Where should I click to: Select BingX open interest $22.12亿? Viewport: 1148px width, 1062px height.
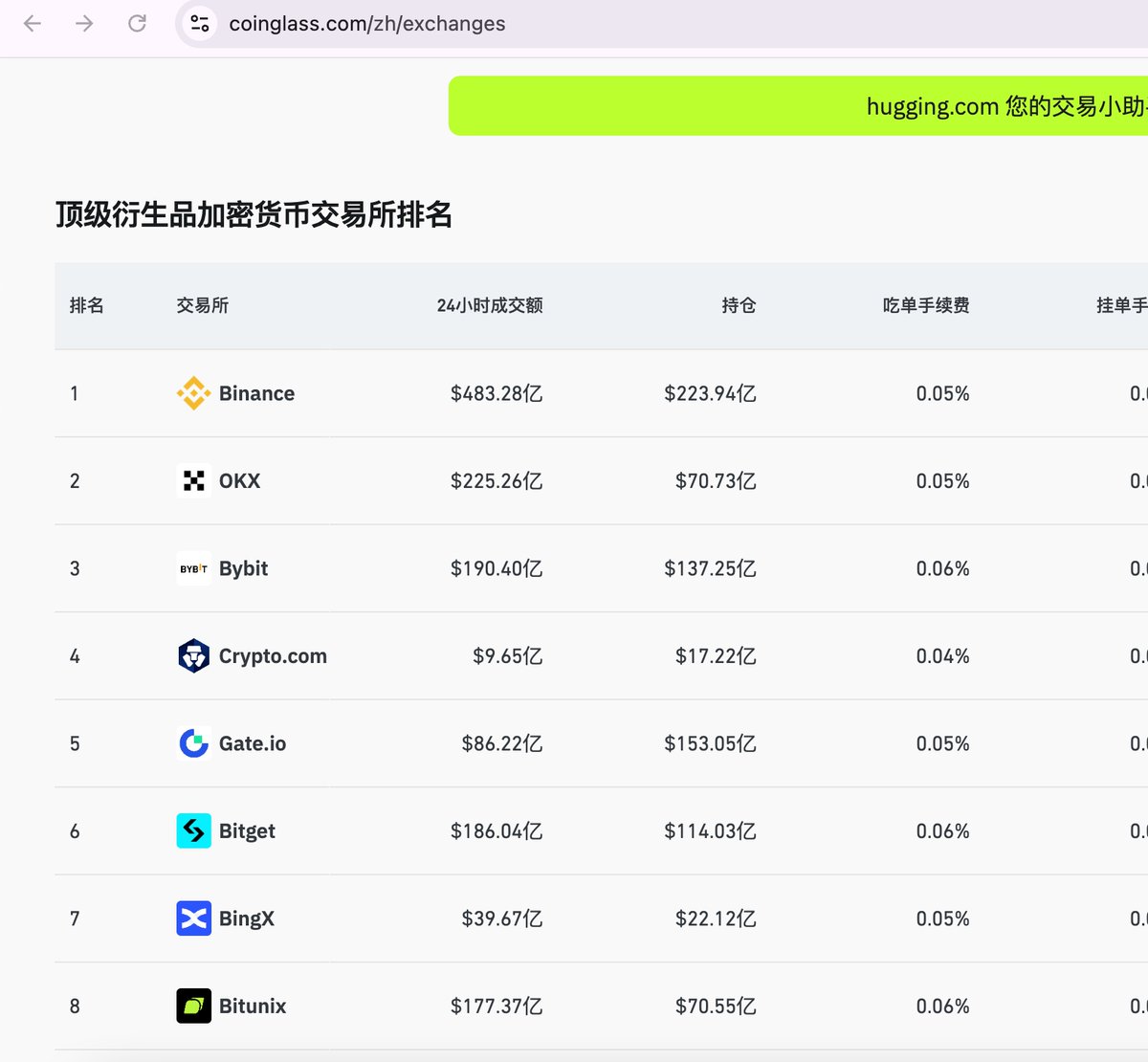(x=716, y=918)
